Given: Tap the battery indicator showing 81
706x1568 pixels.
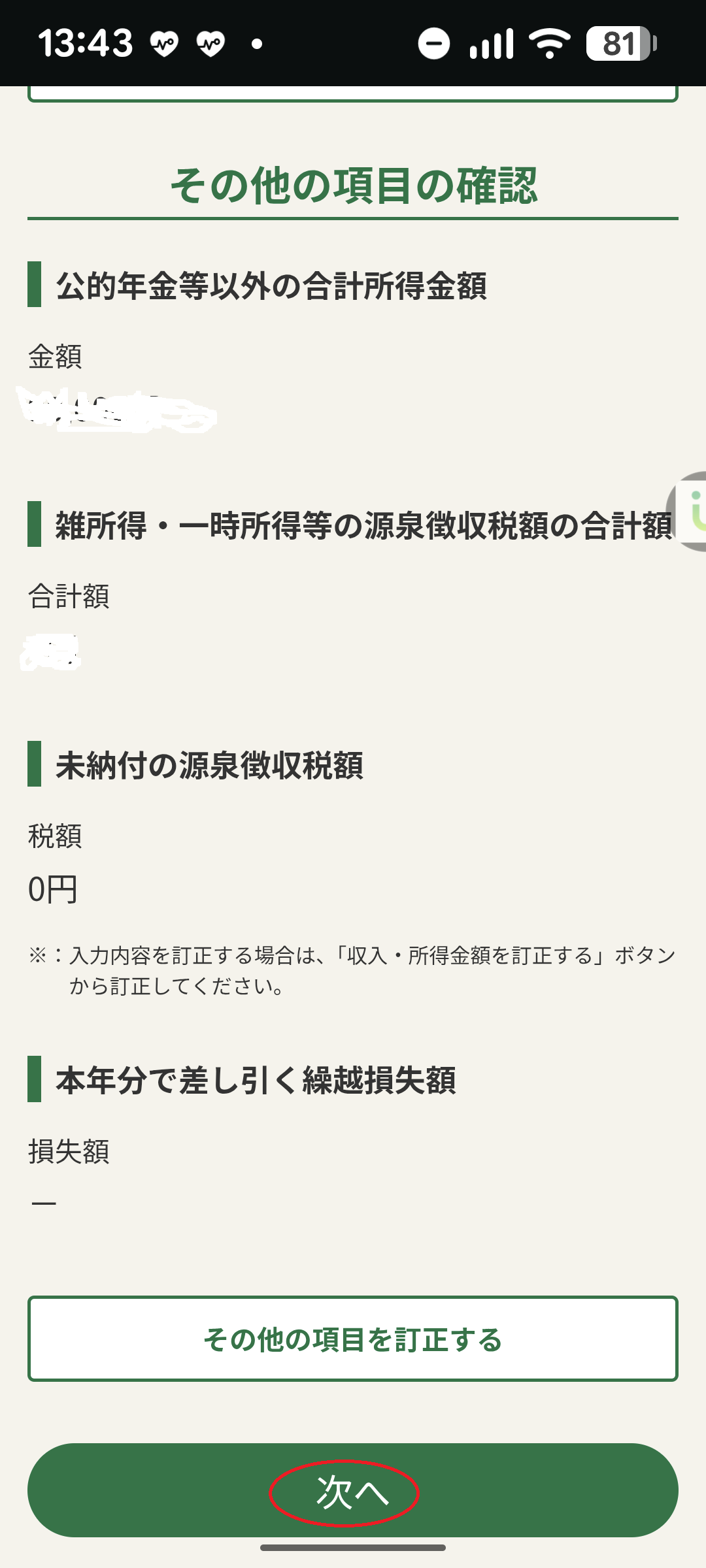Looking at the screenshot, I should pyautogui.click(x=621, y=44).
